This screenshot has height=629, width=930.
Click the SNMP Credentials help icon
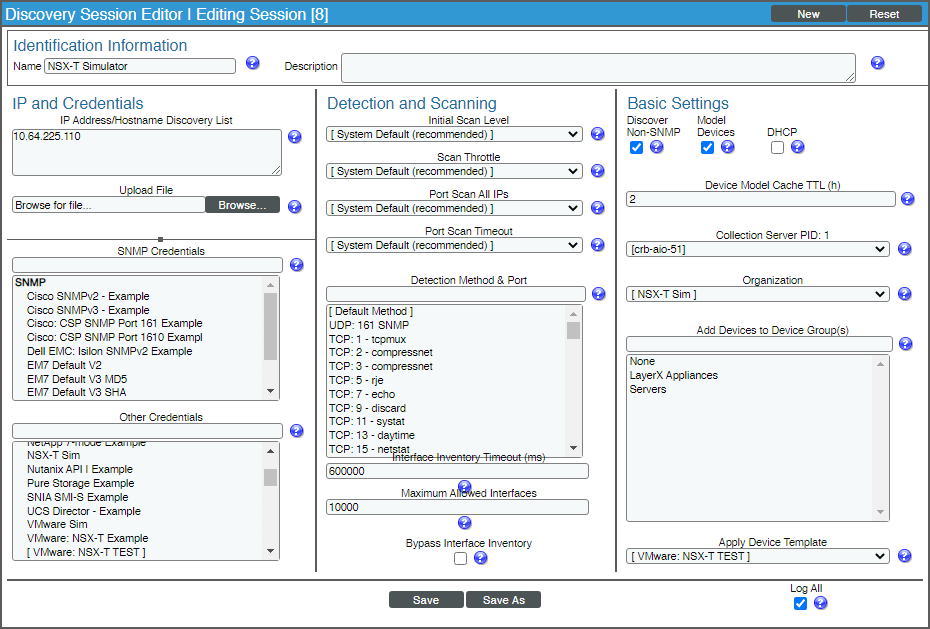296,265
